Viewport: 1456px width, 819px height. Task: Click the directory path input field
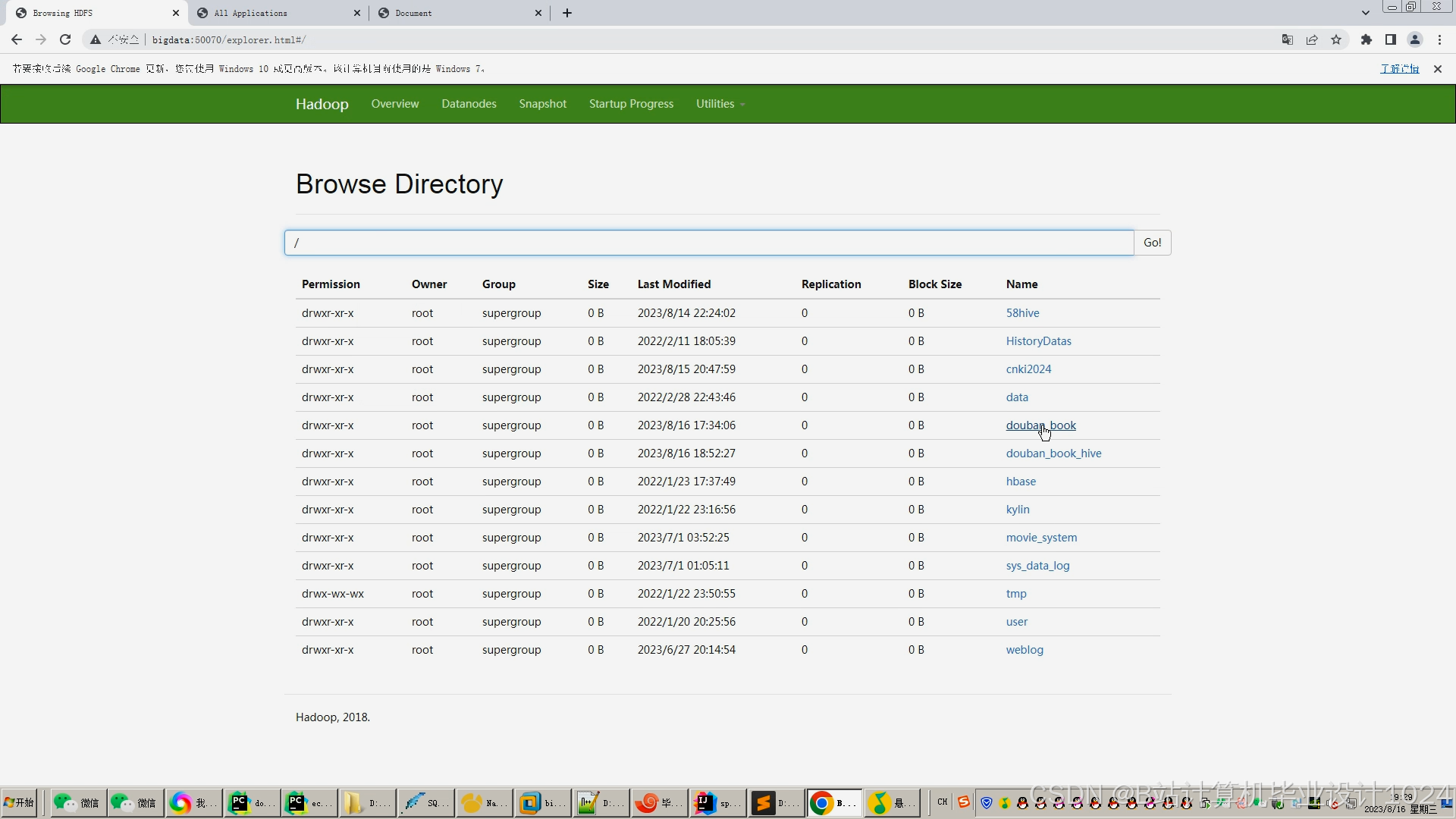tap(708, 243)
